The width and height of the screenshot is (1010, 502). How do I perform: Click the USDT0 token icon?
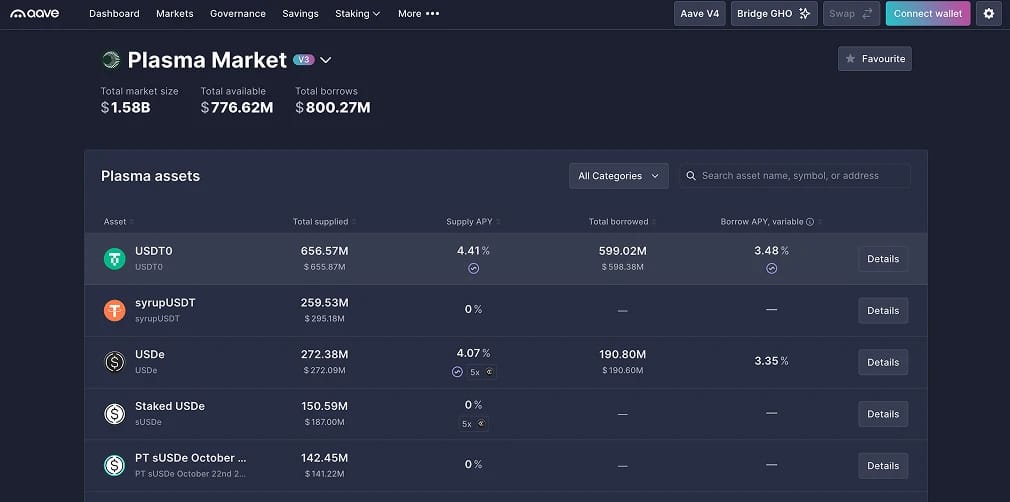115,258
